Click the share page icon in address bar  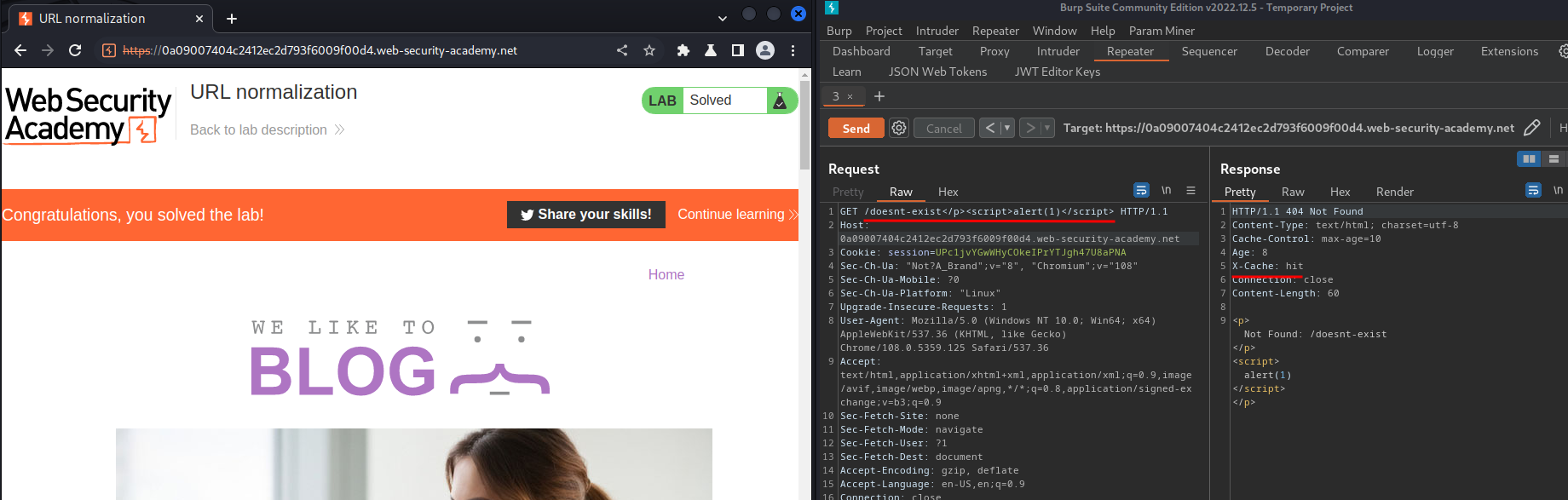tap(622, 50)
